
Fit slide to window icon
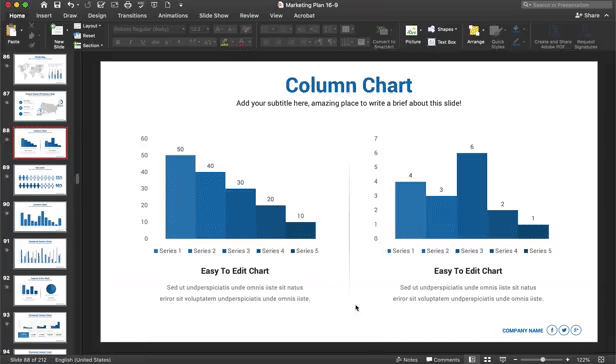tap(601, 360)
